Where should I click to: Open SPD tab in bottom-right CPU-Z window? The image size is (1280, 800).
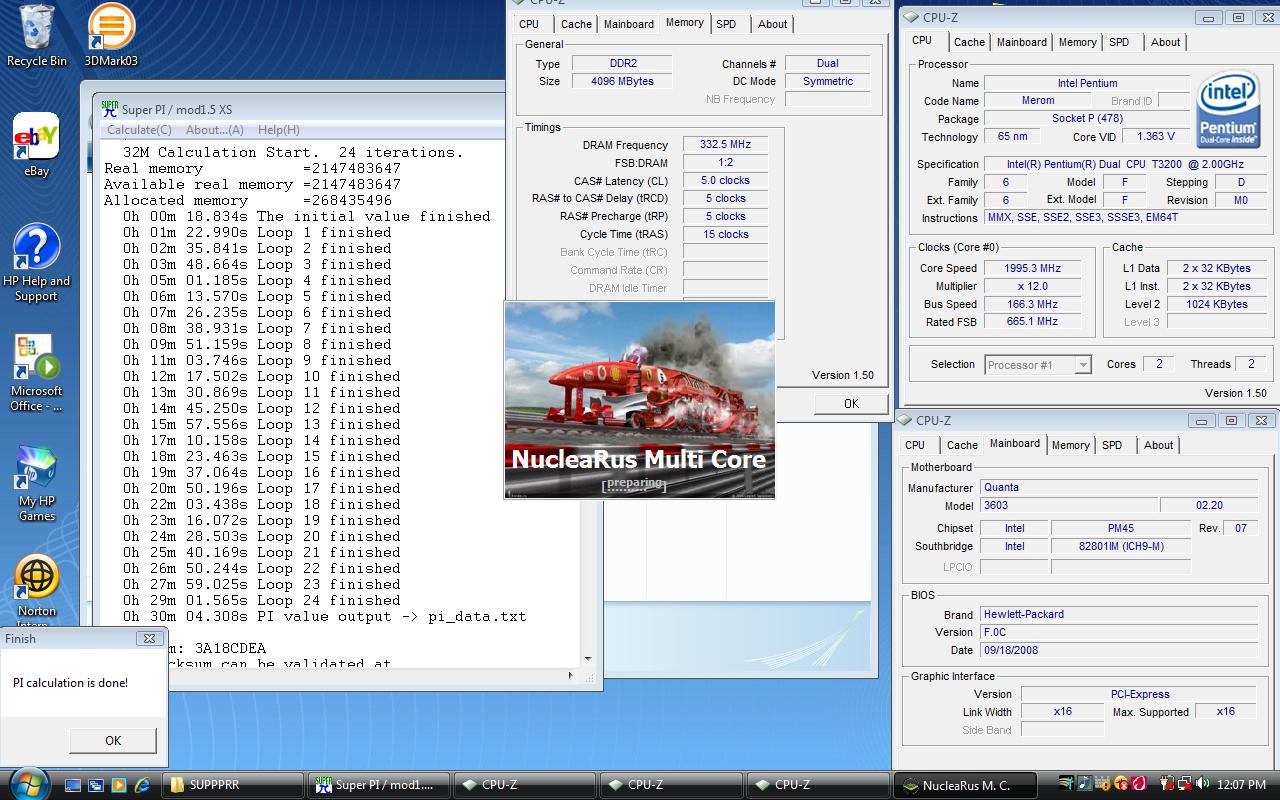point(1112,445)
